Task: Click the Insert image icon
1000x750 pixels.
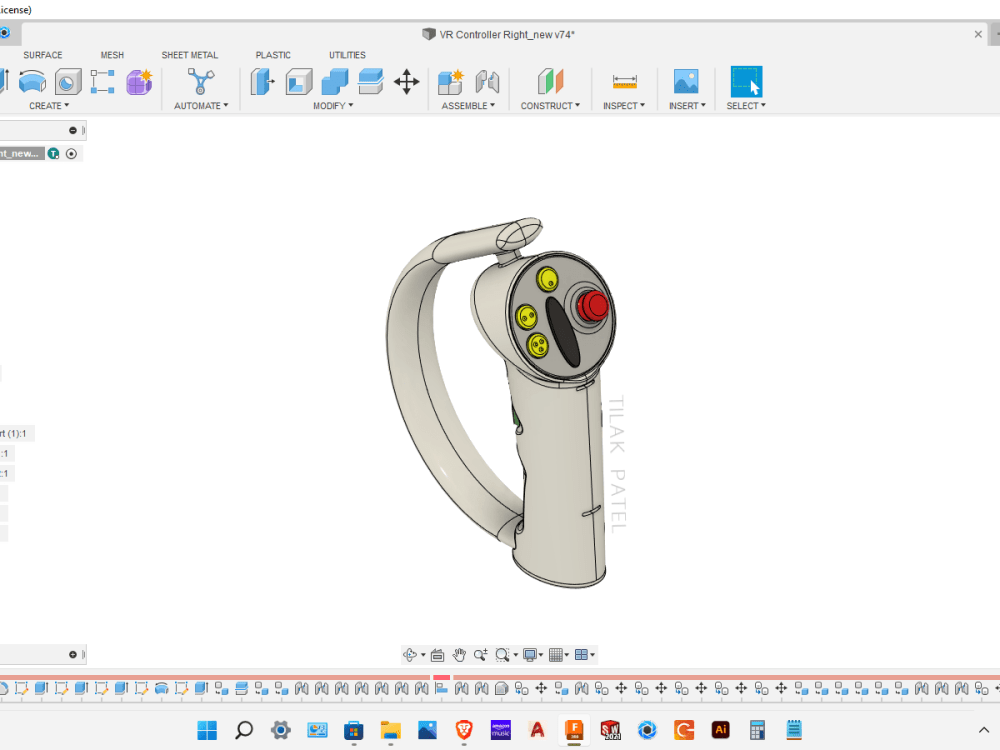Action: [x=686, y=82]
